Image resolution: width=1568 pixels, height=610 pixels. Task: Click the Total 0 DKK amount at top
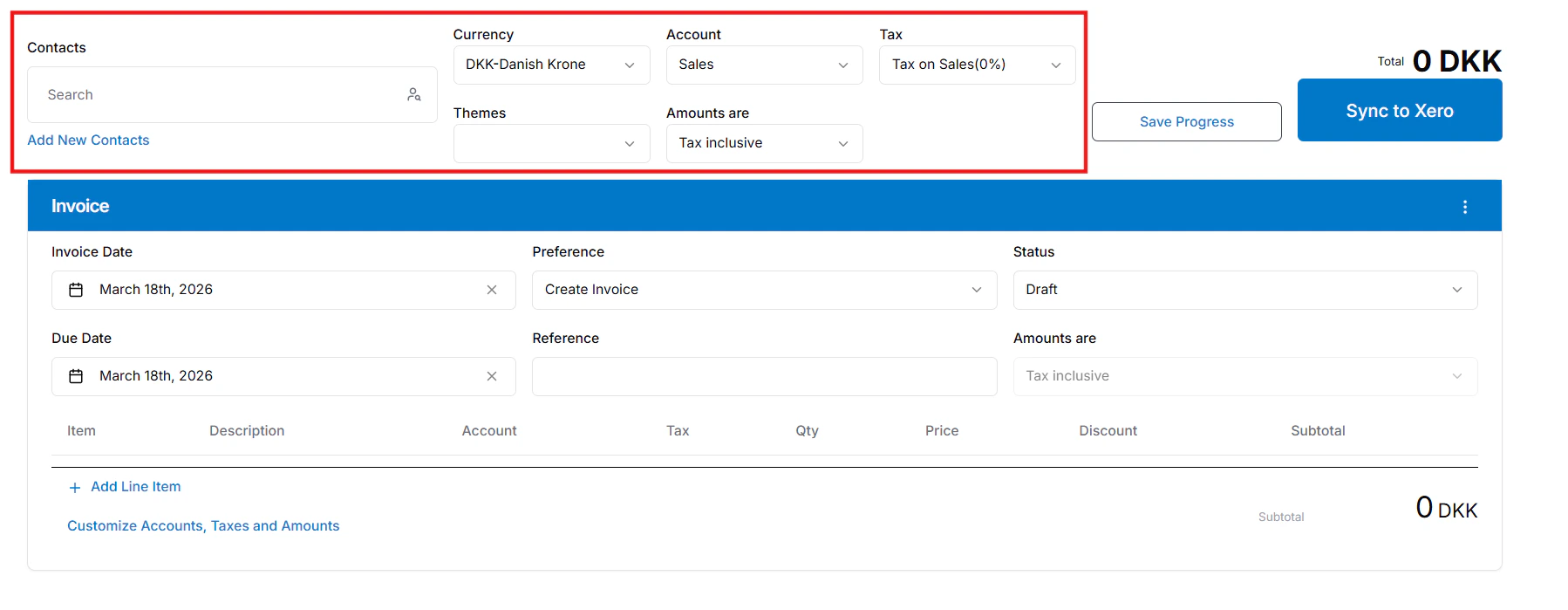(x=1456, y=61)
